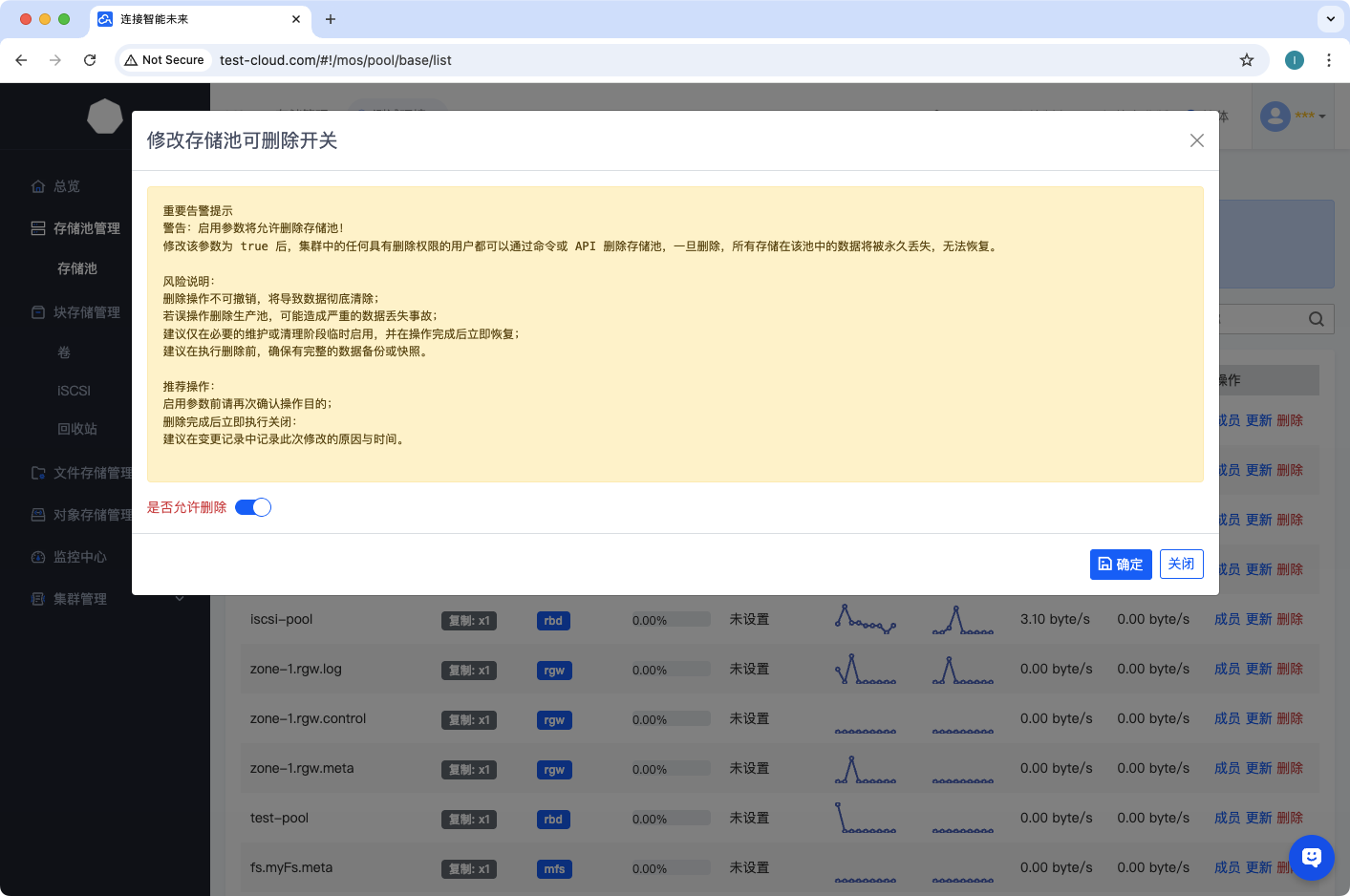The width and height of the screenshot is (1350, 896).
Task: Expand the tab search dropdown
Action: 1330,19
